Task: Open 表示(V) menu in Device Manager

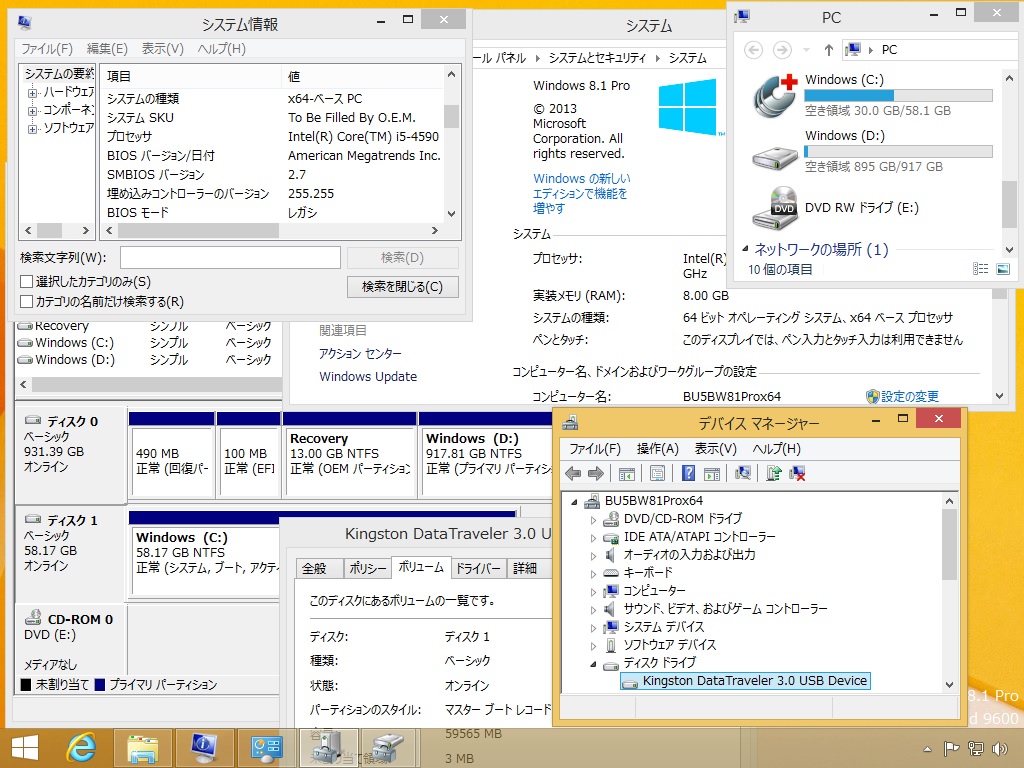Action: click(x=715, y=449)
